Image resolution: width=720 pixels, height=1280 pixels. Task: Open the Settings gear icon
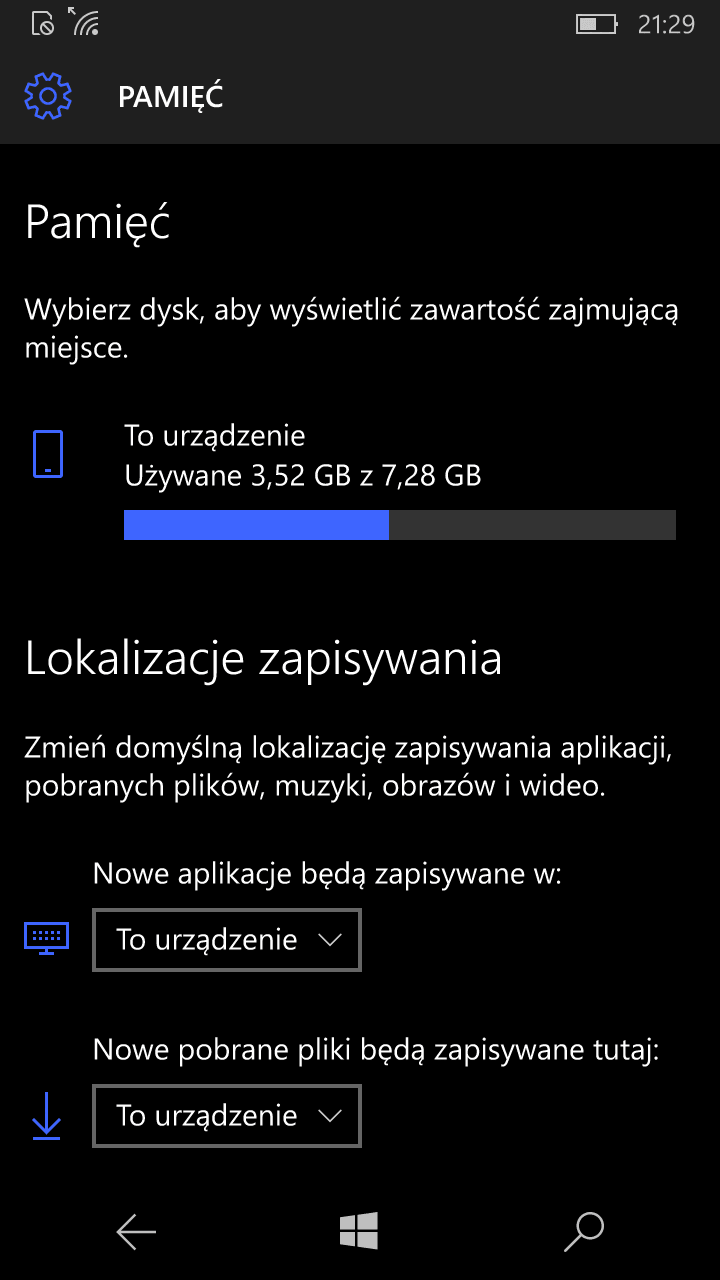[48, 96]
